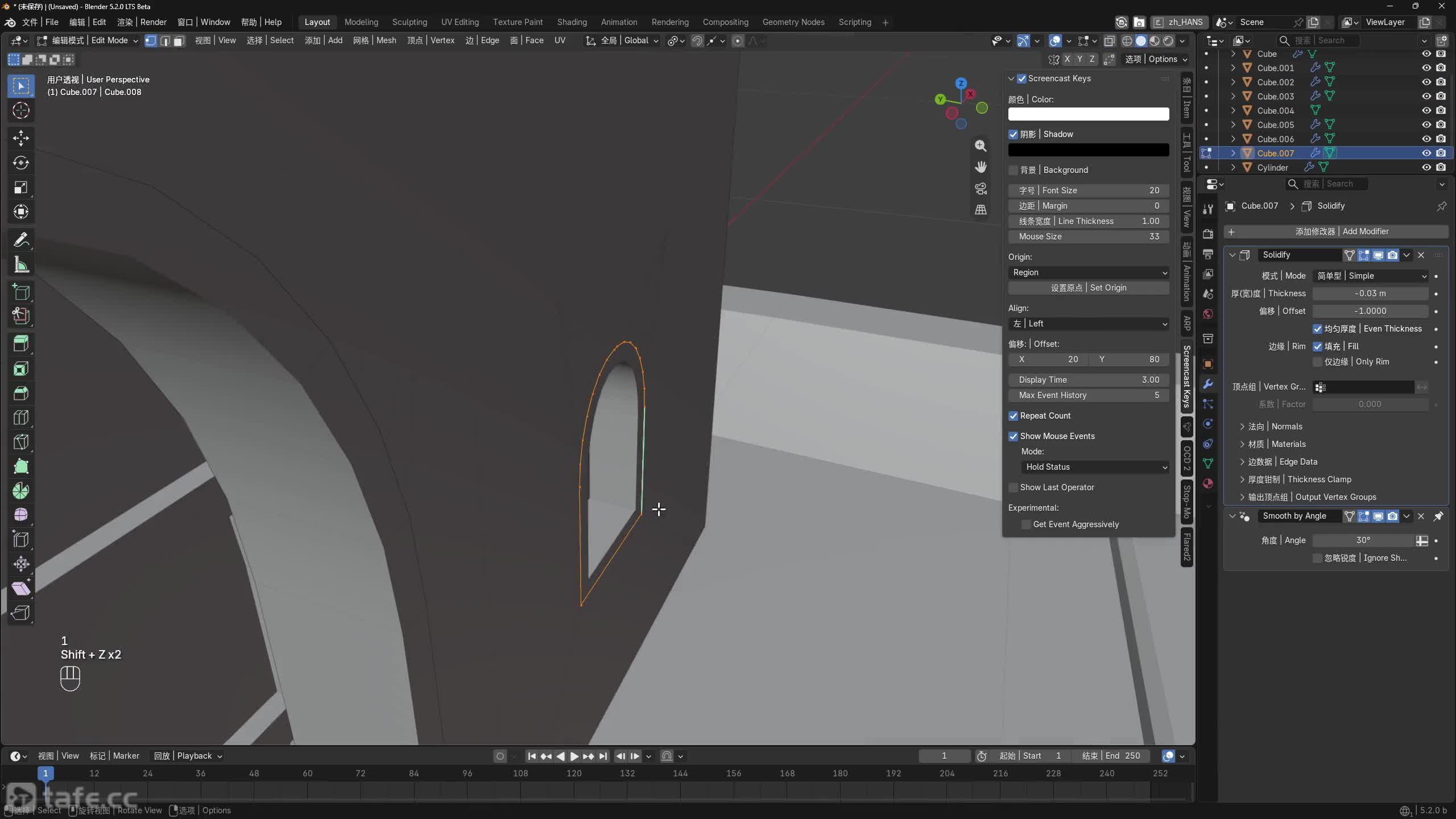Open the Edit Mode selector dropdown
This screenshot has height=819, width=1456.
coord(88,40)
